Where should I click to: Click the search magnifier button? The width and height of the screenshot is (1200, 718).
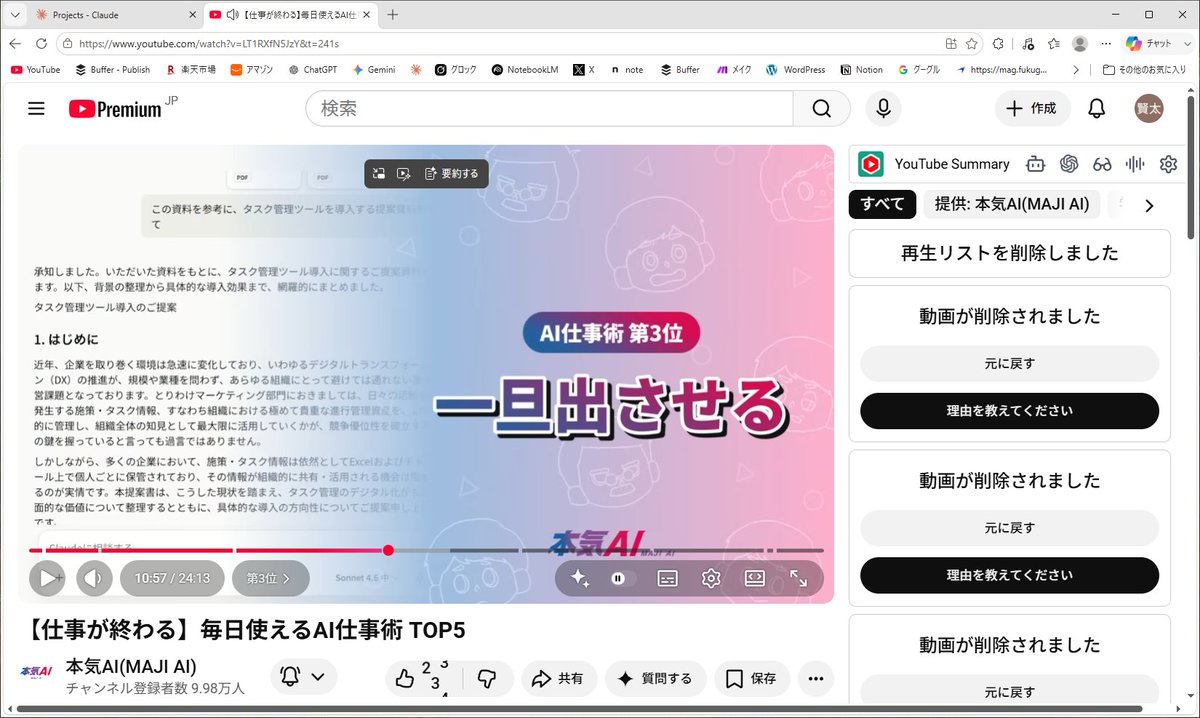pyautogui.click(x=821, y=108)
